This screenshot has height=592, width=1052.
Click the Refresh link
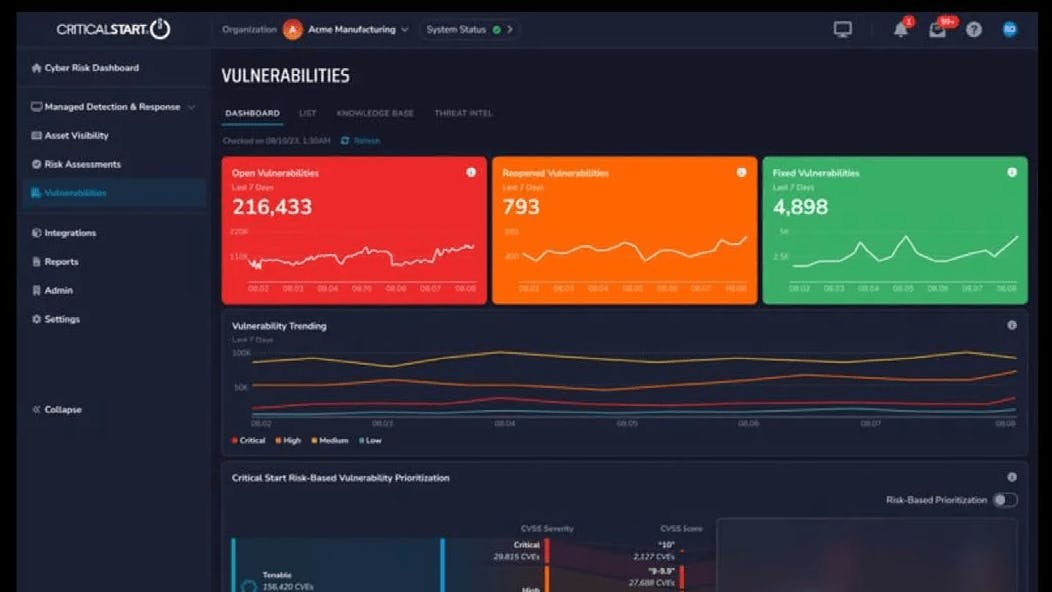tap(361, 141)
